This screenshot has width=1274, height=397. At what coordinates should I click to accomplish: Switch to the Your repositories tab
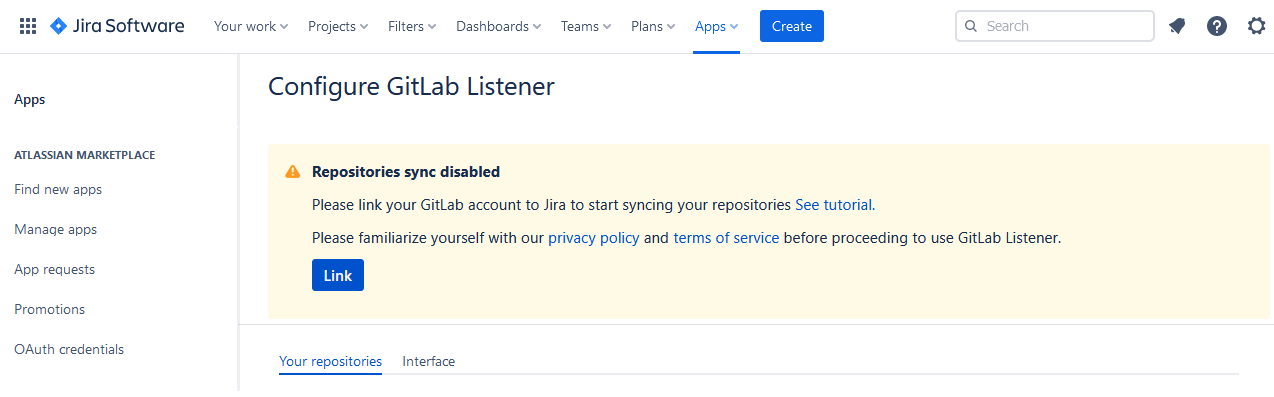coord(330,361)
